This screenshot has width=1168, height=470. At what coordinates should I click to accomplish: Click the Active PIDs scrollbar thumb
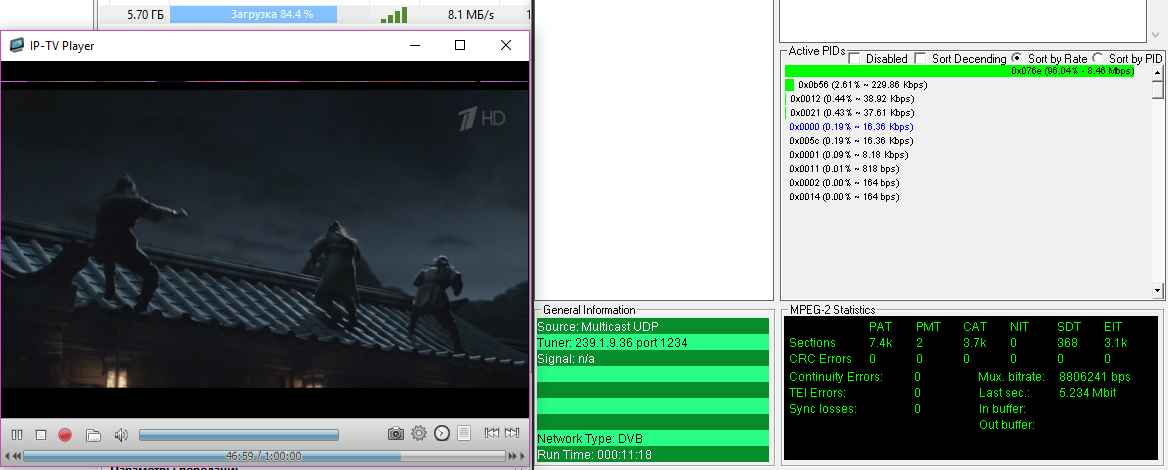click(1157, 89)
